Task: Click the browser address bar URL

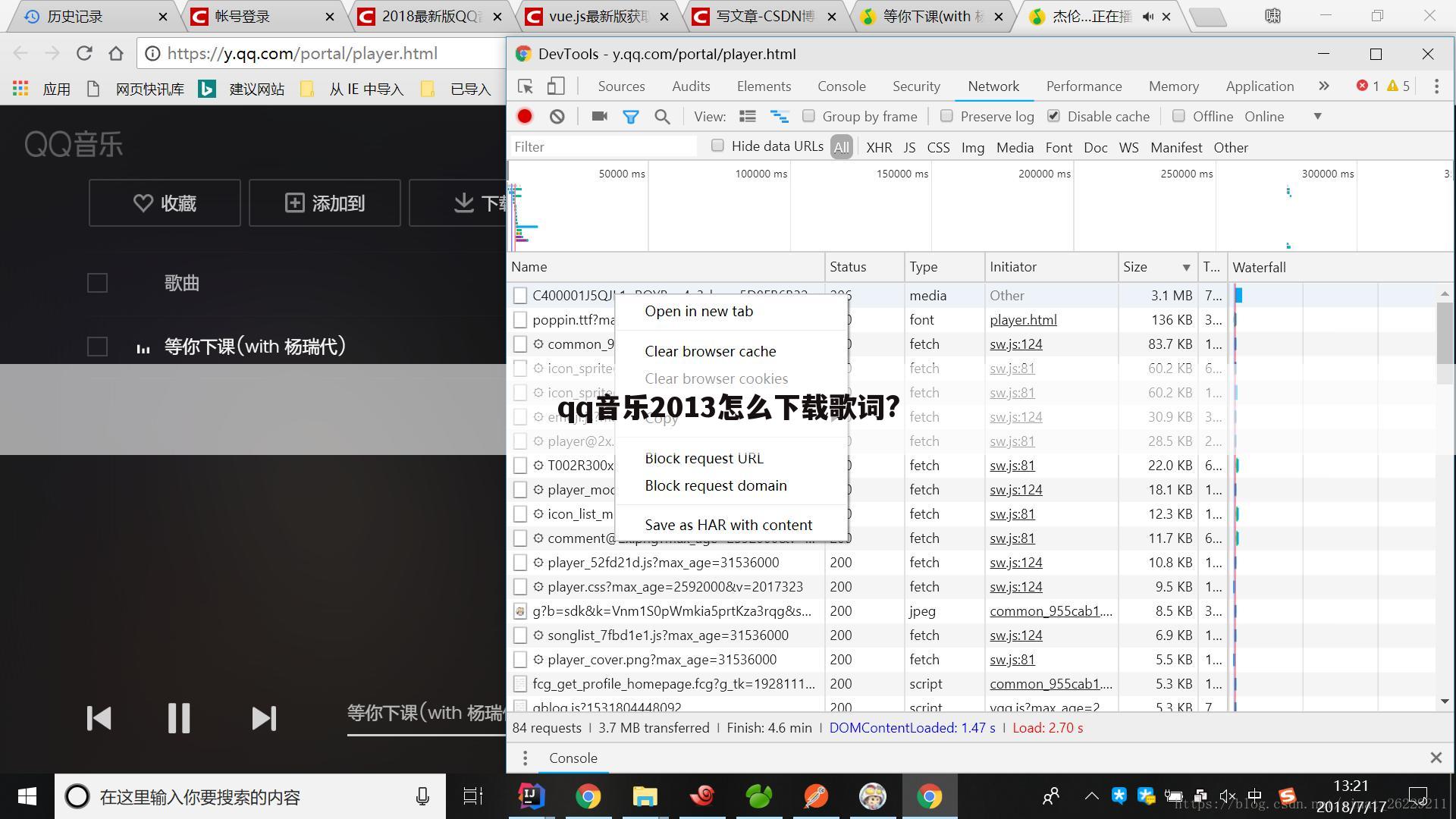Action: click(303, 53)
